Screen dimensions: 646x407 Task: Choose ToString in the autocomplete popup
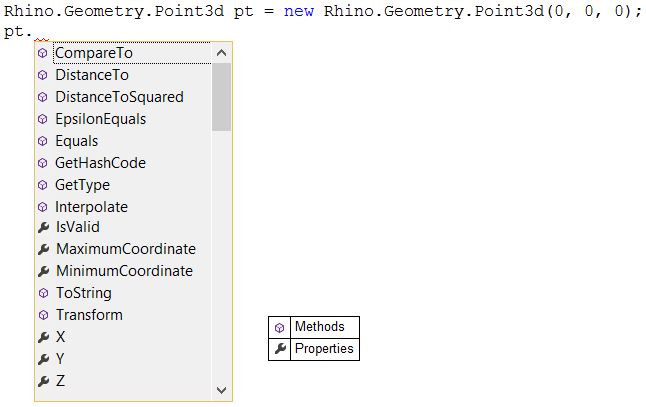pos(83,293)
